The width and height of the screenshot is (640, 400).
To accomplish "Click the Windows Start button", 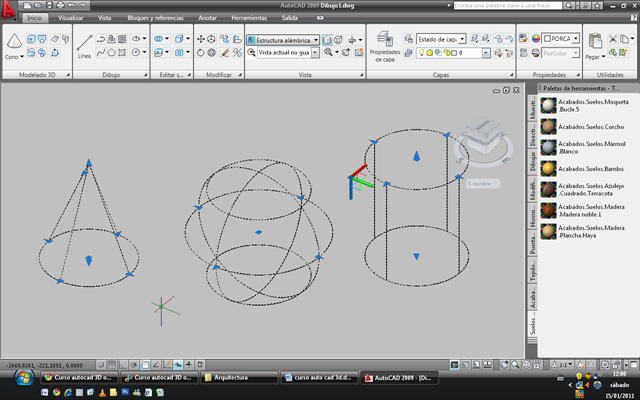I will 24,378.
